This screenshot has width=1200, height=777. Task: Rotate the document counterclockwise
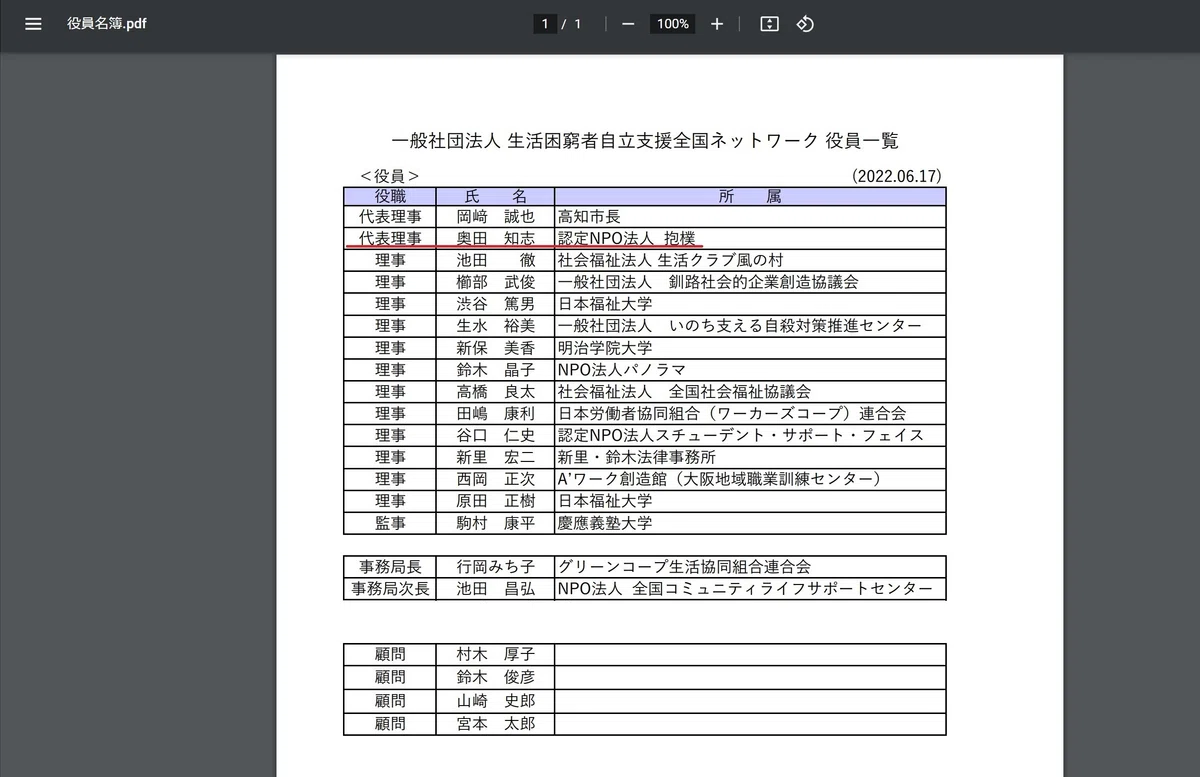tap(805, 24)
